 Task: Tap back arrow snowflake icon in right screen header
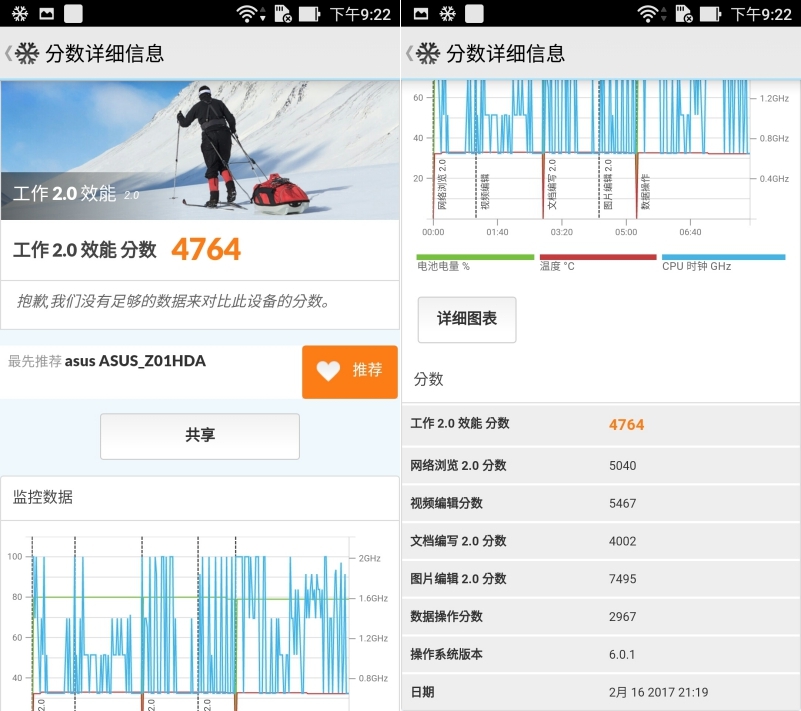pos(422,53)
